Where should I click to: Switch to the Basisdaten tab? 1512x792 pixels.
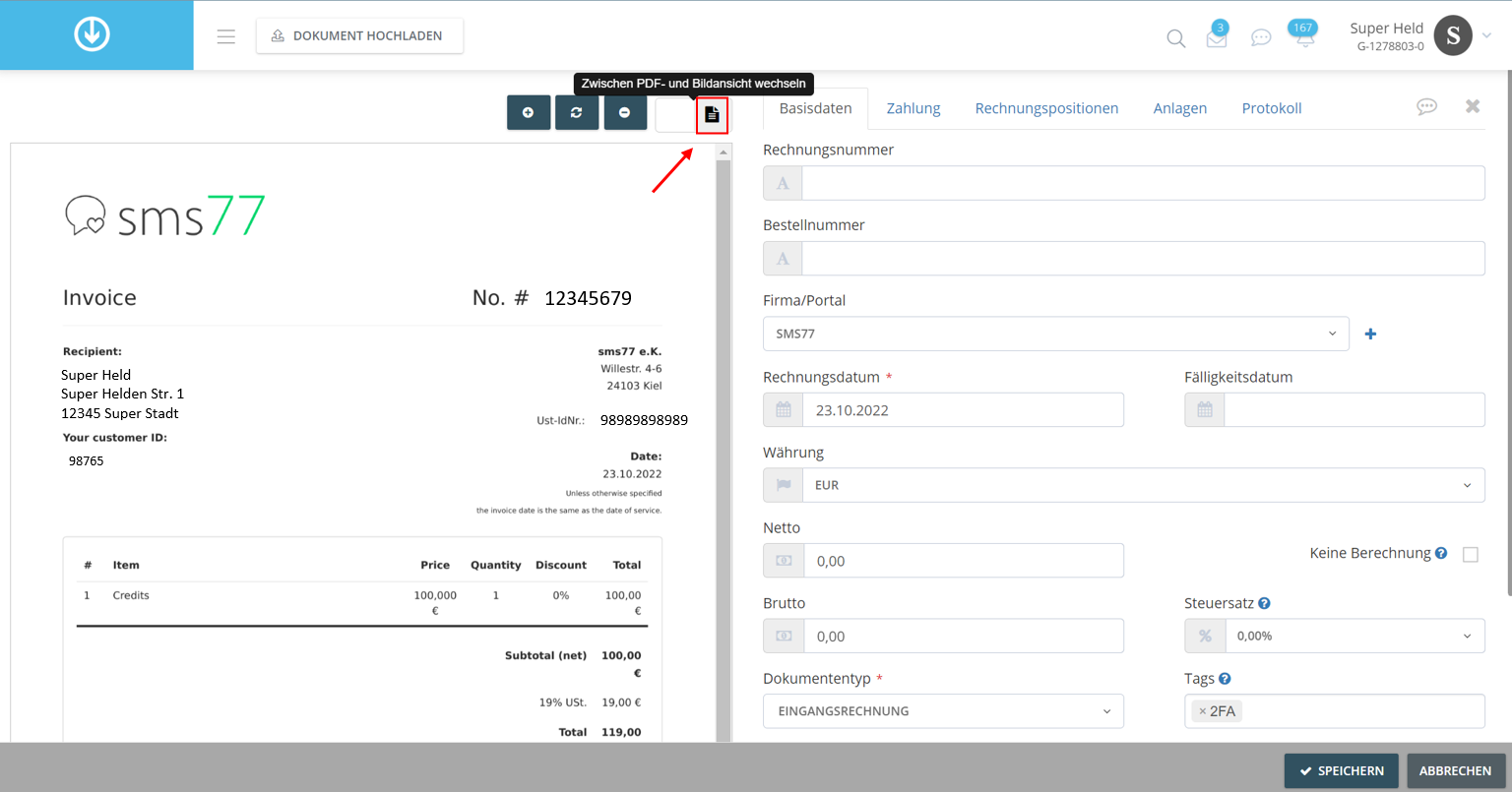816,108
